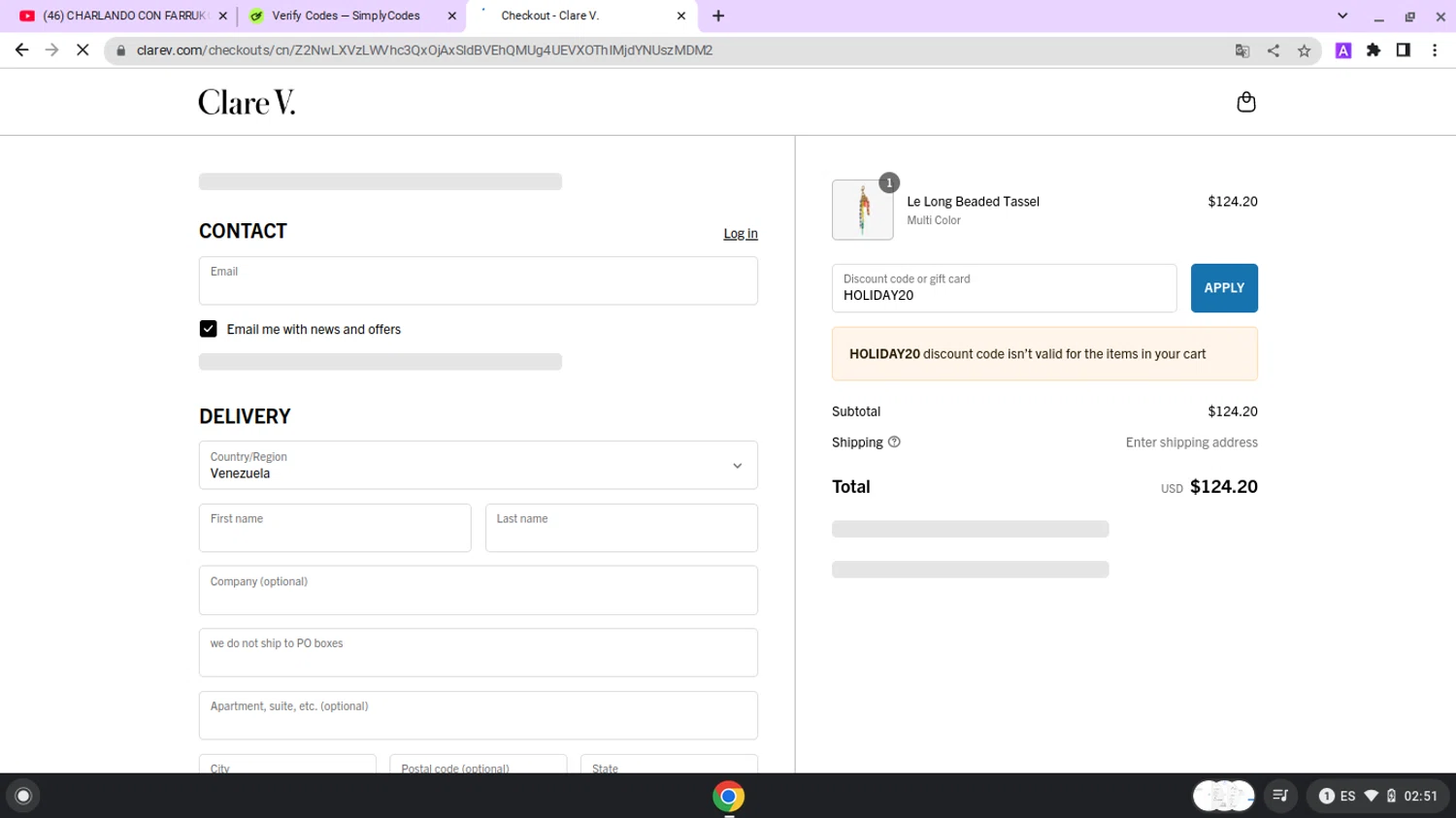This screenshot has height=818, width=1456.
Task: Click the total amount $124.20
Action: tap(1223, 487)
